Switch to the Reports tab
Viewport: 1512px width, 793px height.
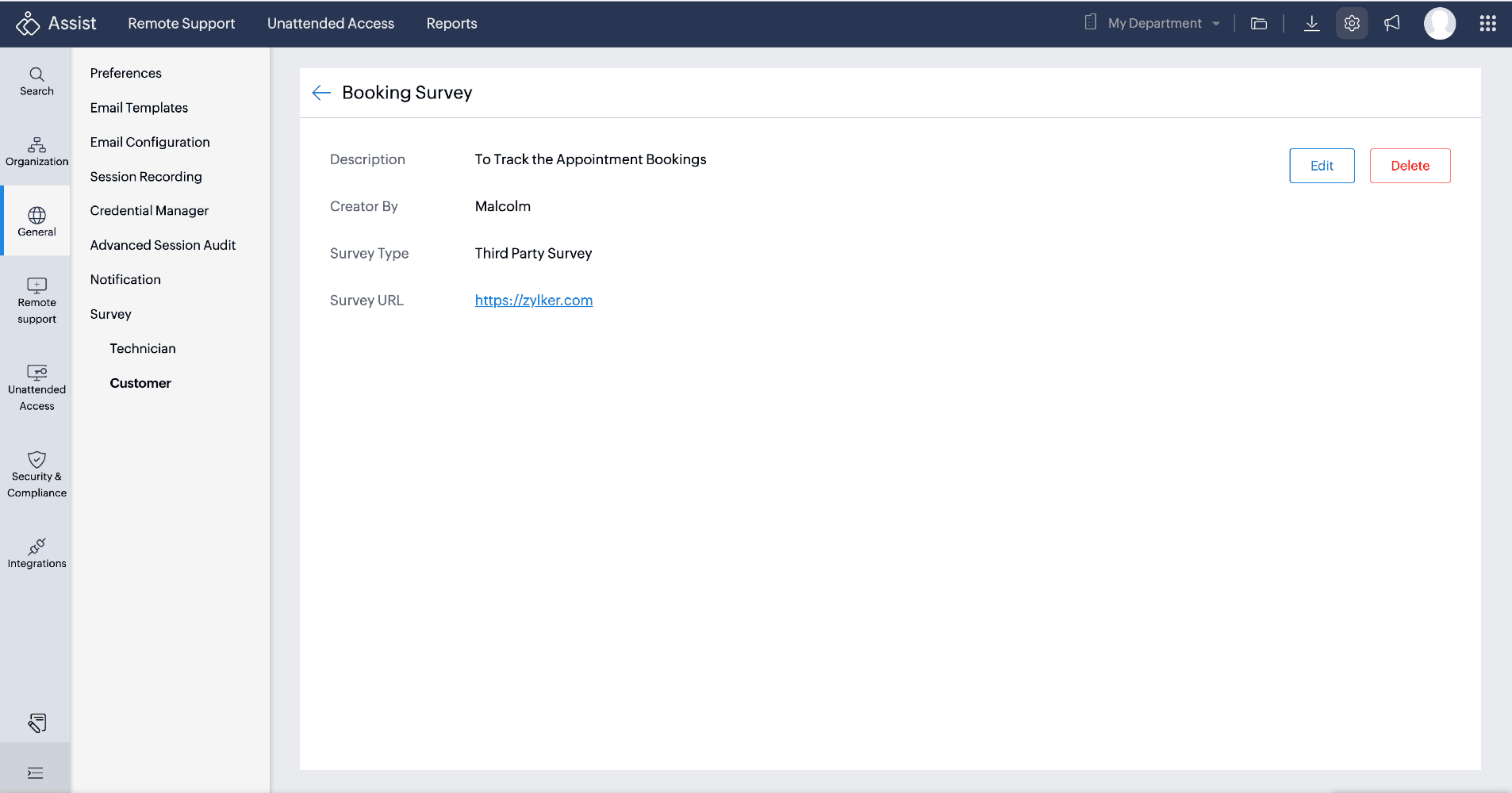point(451,24)
